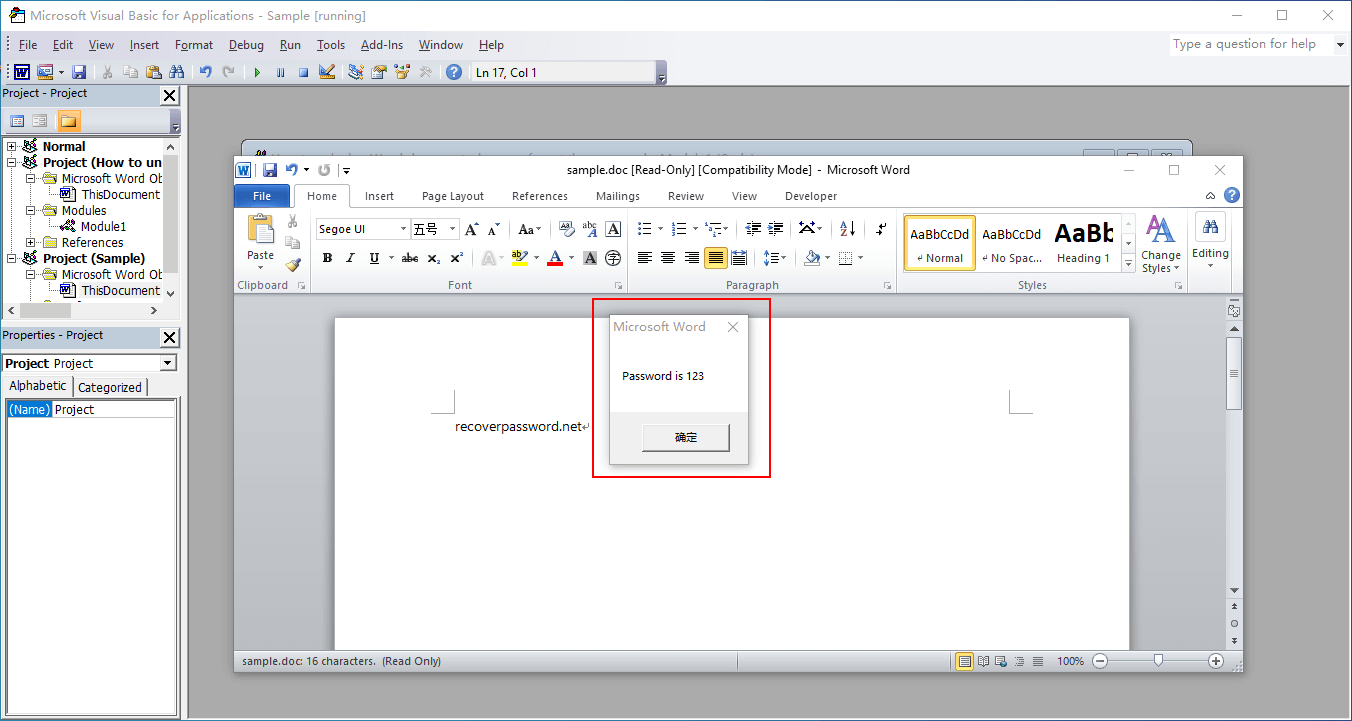Open the blue File tab in Word
Screen dimensions: 1352x721
262,196
